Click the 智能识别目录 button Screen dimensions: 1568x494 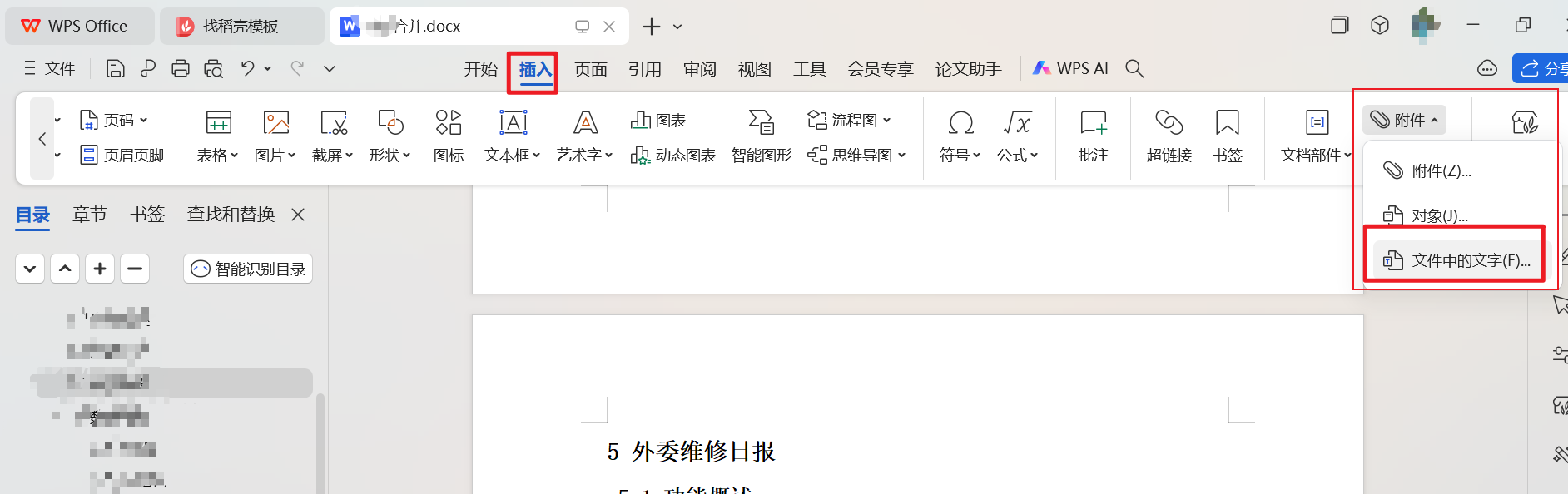pos(248,269)
